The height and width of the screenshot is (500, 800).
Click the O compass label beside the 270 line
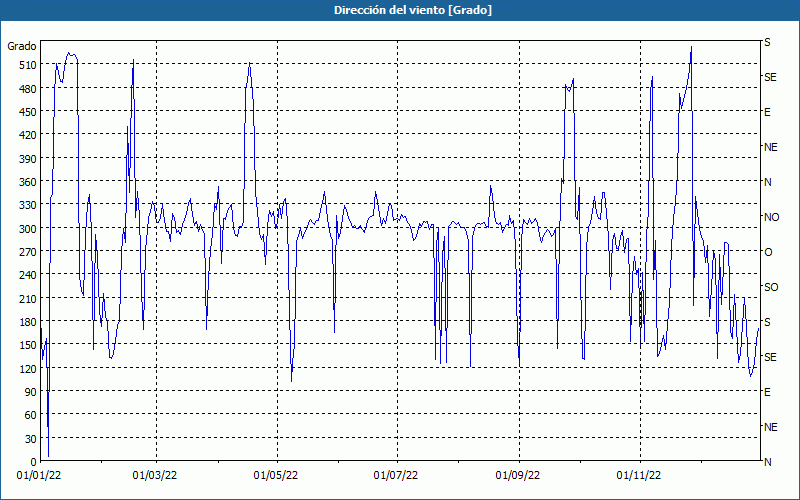tap(768, 253)
